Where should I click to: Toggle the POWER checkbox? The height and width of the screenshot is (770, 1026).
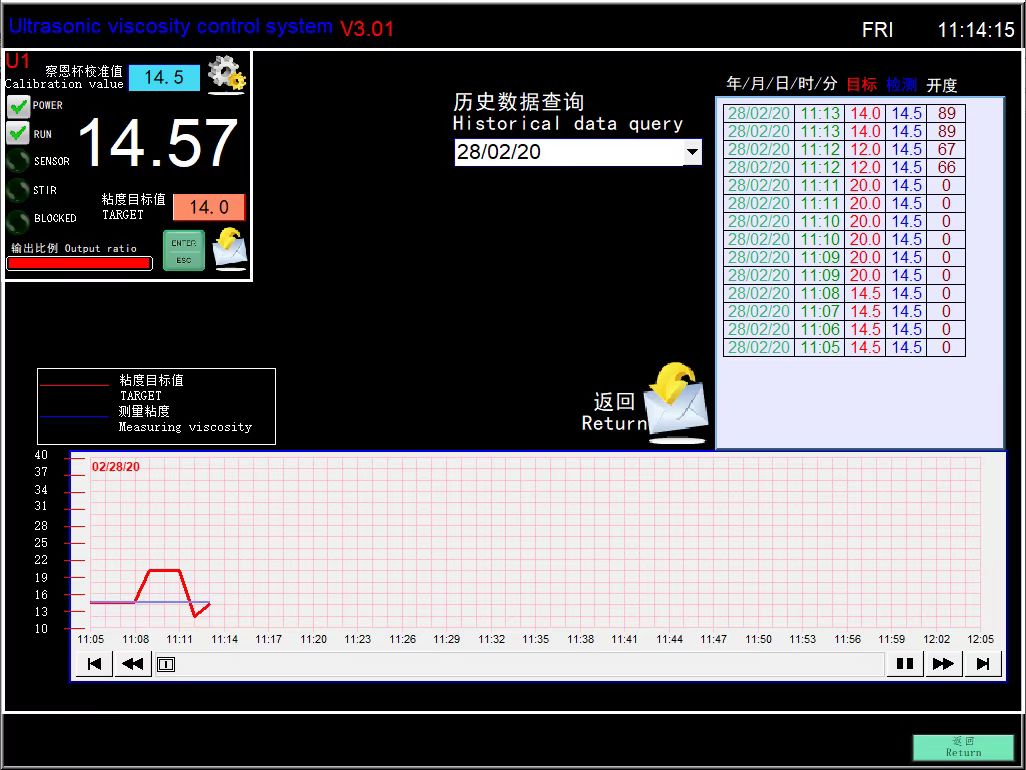pos(18,105)
